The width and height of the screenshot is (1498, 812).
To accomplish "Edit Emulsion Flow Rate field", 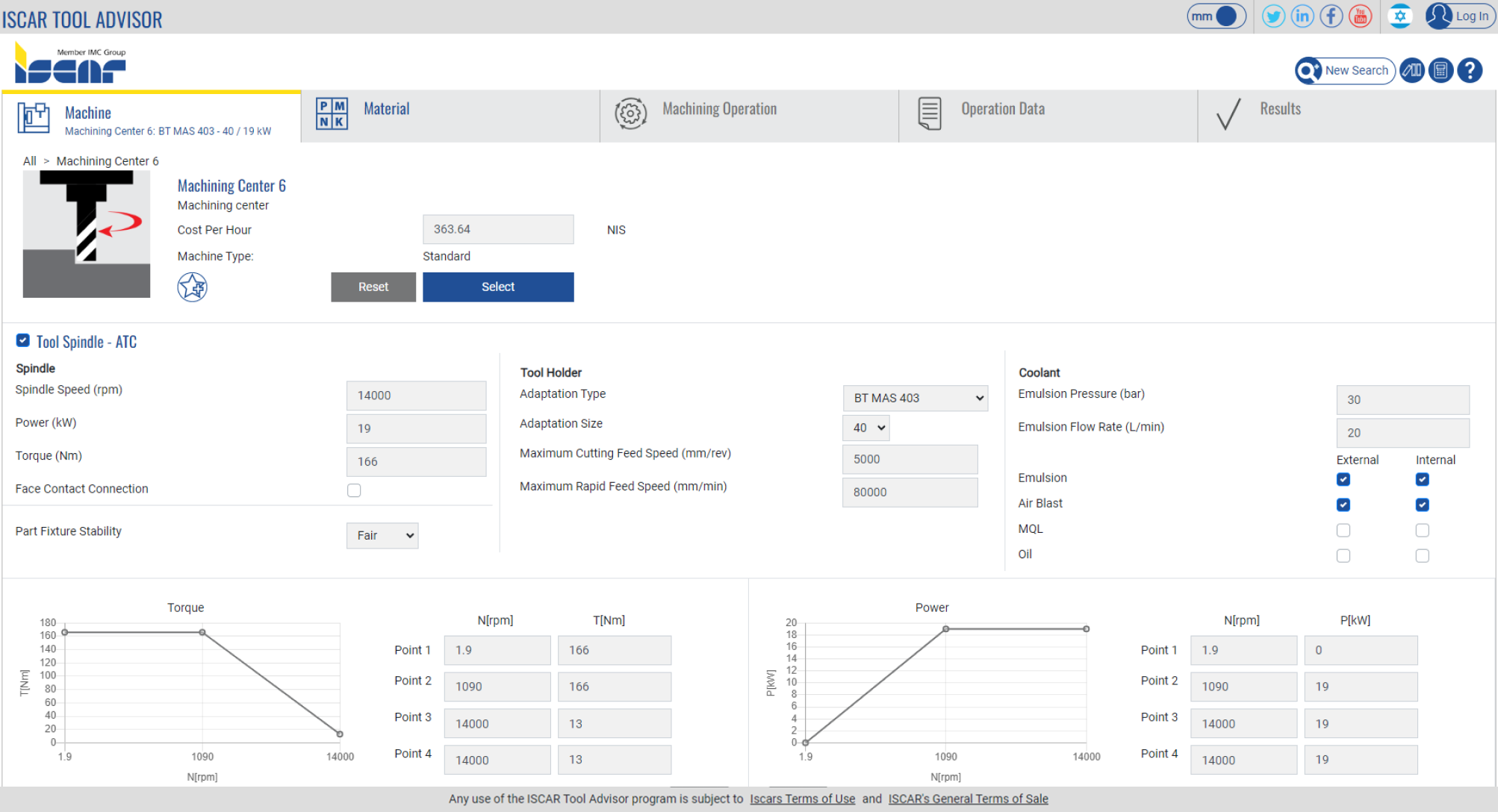I will [x=1402, y=432].
